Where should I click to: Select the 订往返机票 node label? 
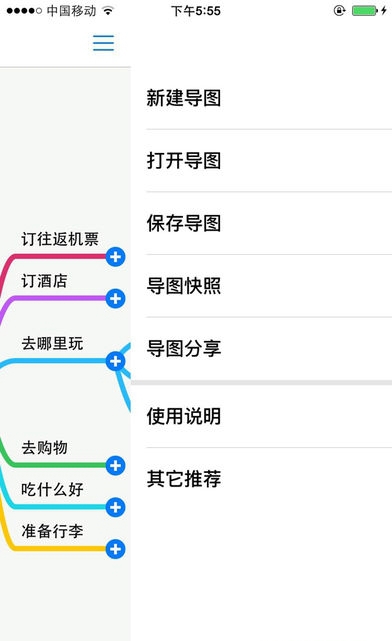click(60, 239)
